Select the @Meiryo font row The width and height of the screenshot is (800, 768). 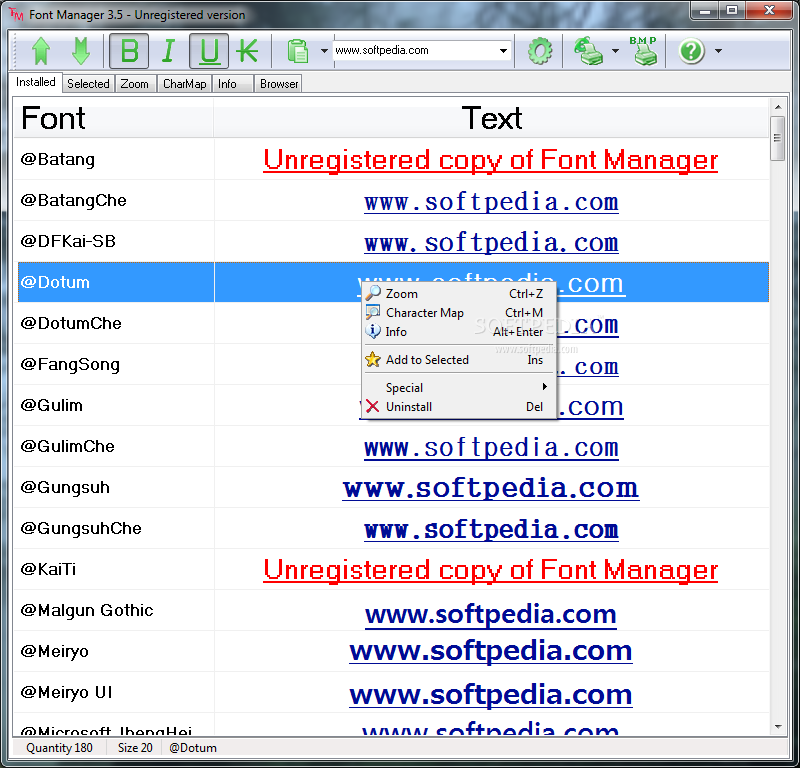tap(391, 651)
